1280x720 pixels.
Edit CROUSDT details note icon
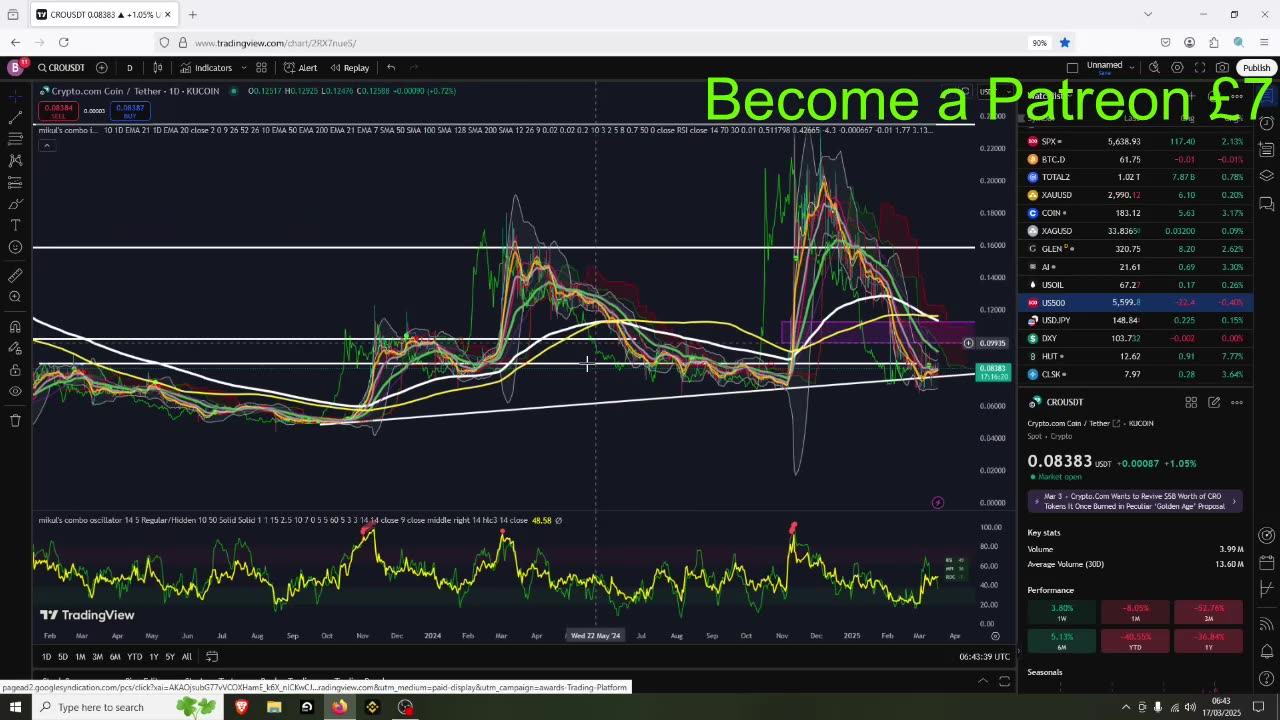(1214, 402)
